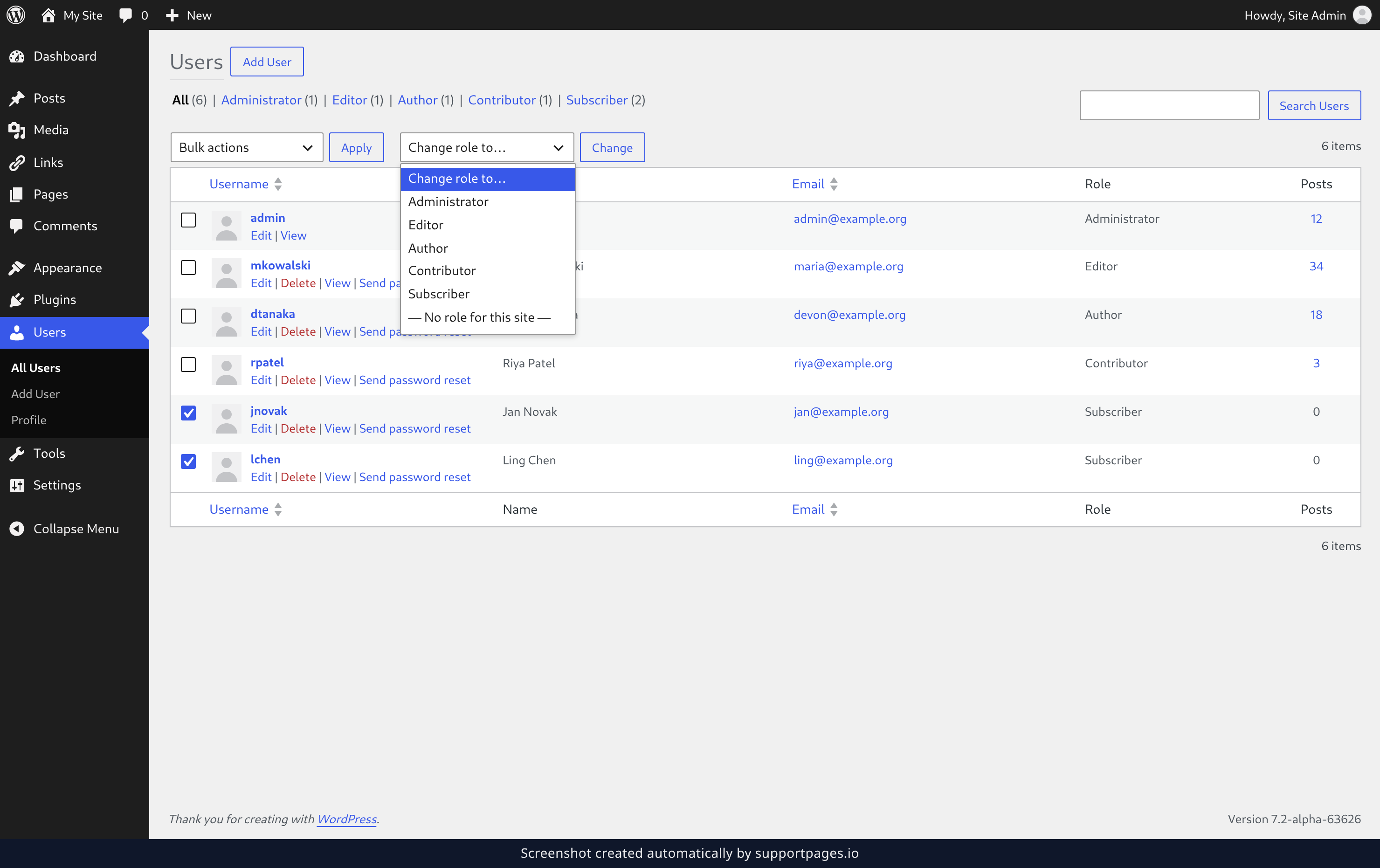Select Administrator in the role dropdown list
Screen dimensions: 1380x868
click(488, 202)
